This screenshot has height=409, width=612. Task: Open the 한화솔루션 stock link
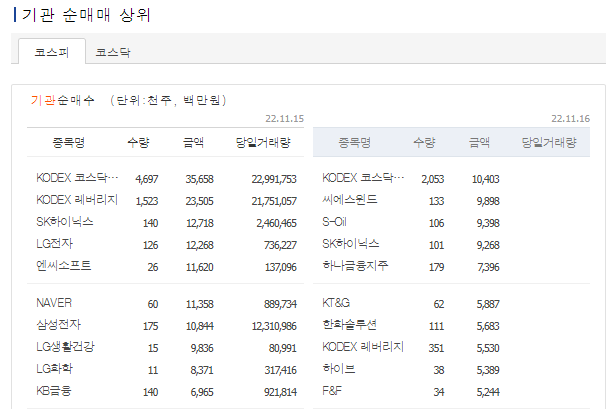(349, 325)
